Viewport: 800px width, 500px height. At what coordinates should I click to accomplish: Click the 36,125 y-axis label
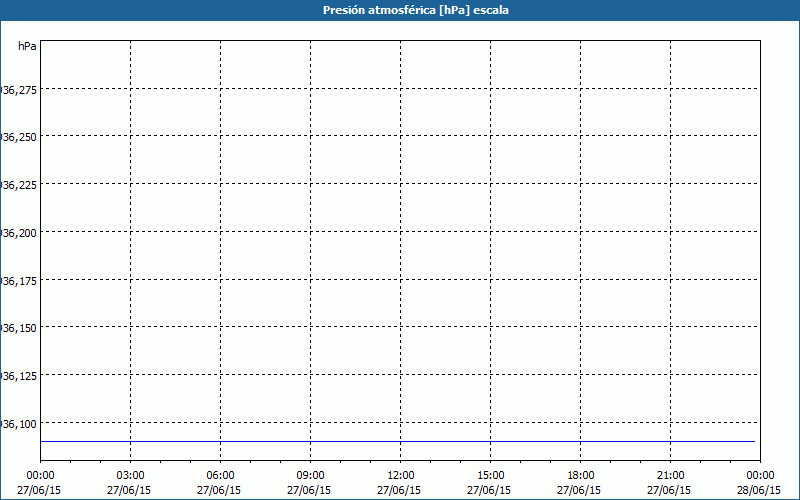[19, 376]
